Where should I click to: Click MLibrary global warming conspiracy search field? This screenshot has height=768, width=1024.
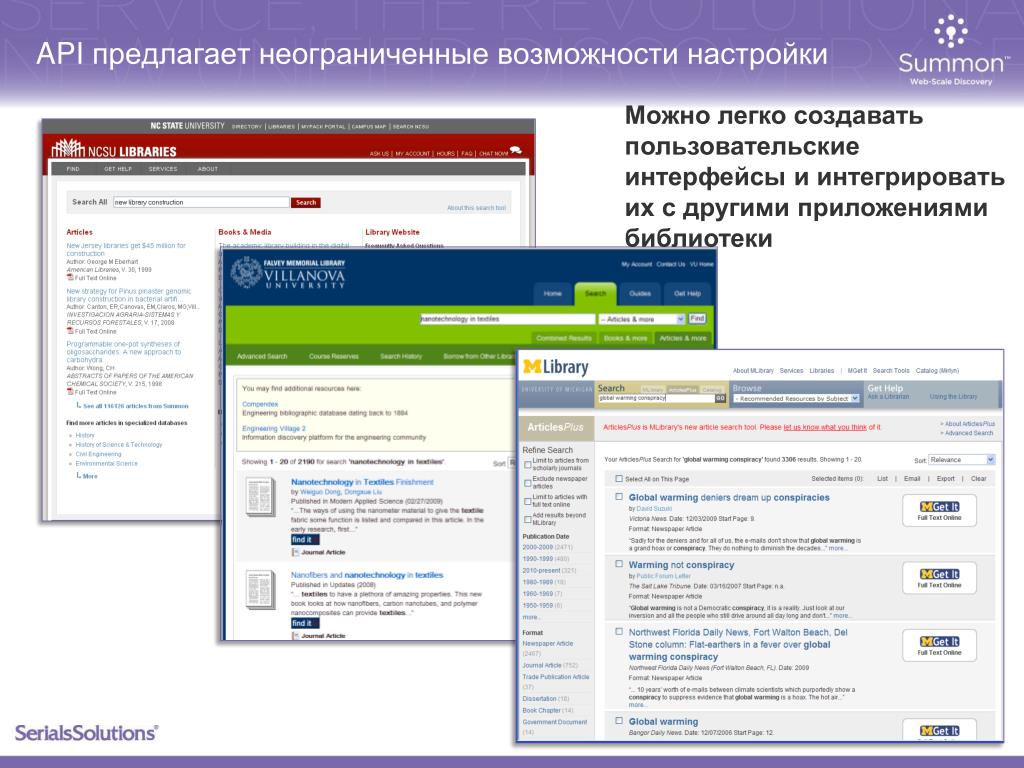pyautogui.click(x=656, y=398)
